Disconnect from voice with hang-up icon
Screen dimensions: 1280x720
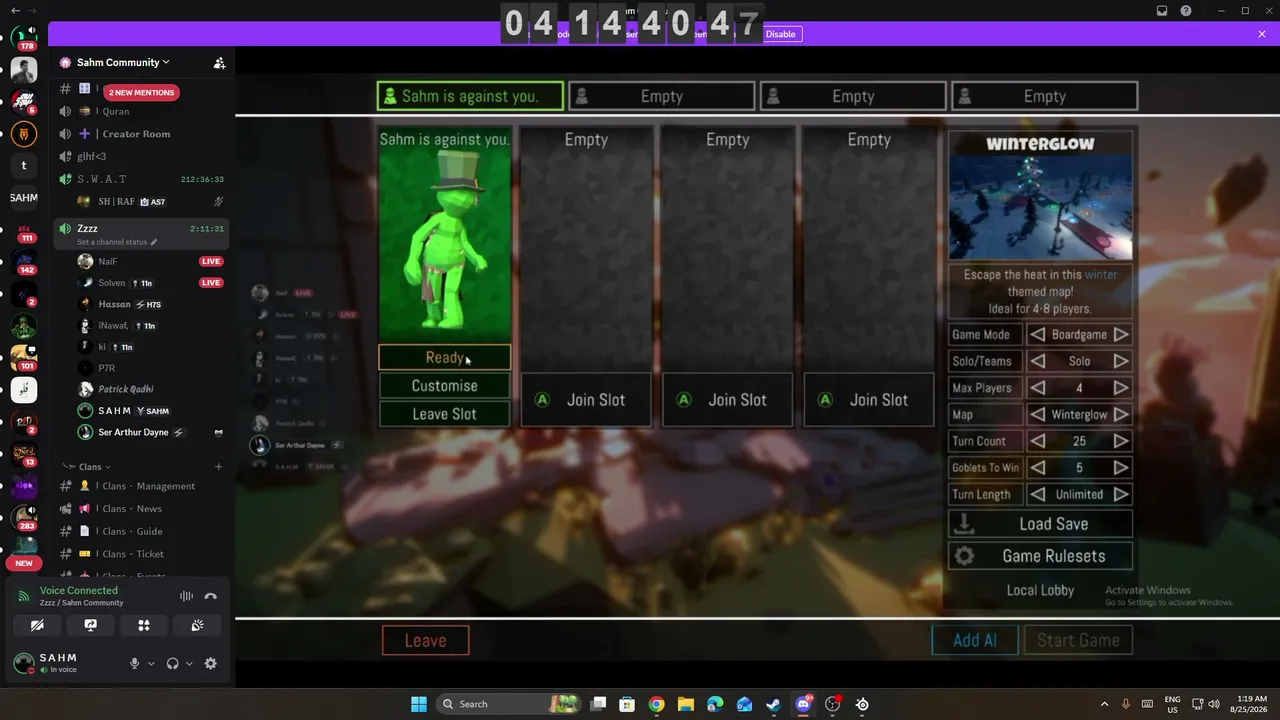(210, 596)
